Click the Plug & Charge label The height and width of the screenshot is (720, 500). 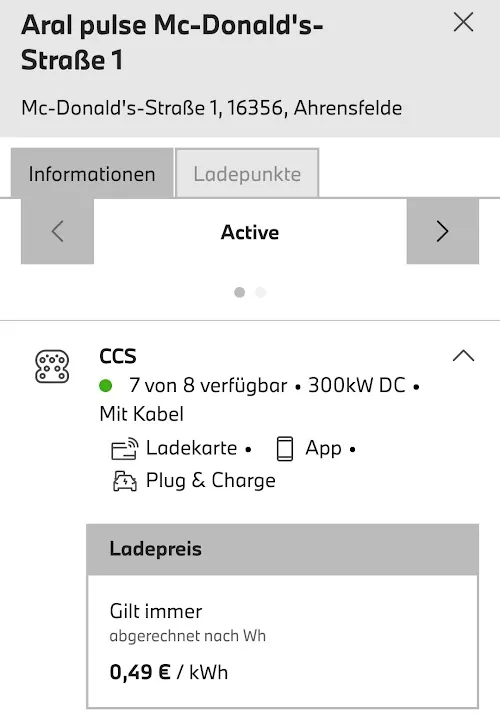(x=211, y=481)
